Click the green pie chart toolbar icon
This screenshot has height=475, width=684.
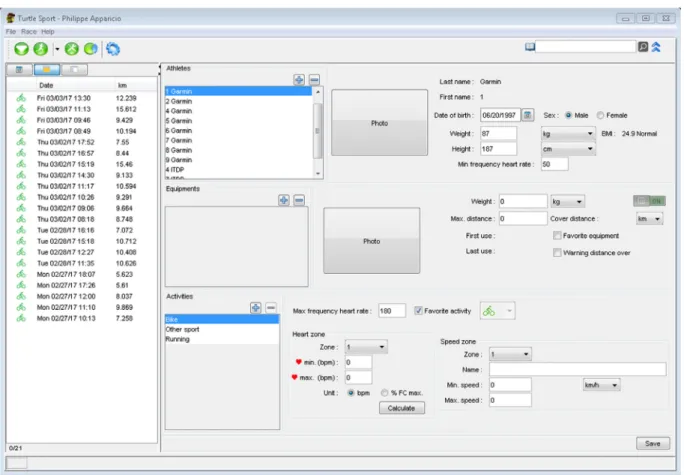click(x=91, y=48)
